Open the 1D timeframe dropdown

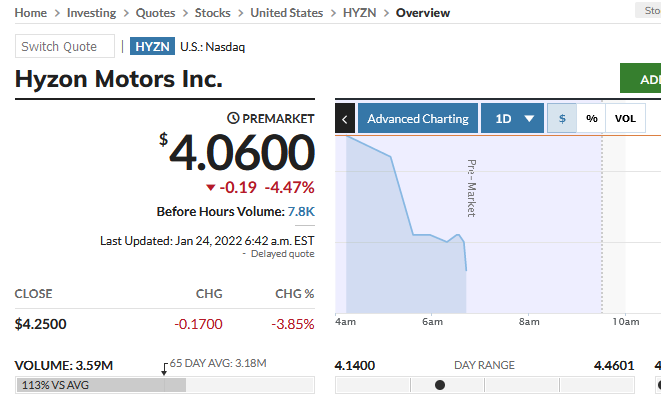(x=512, y=119)
